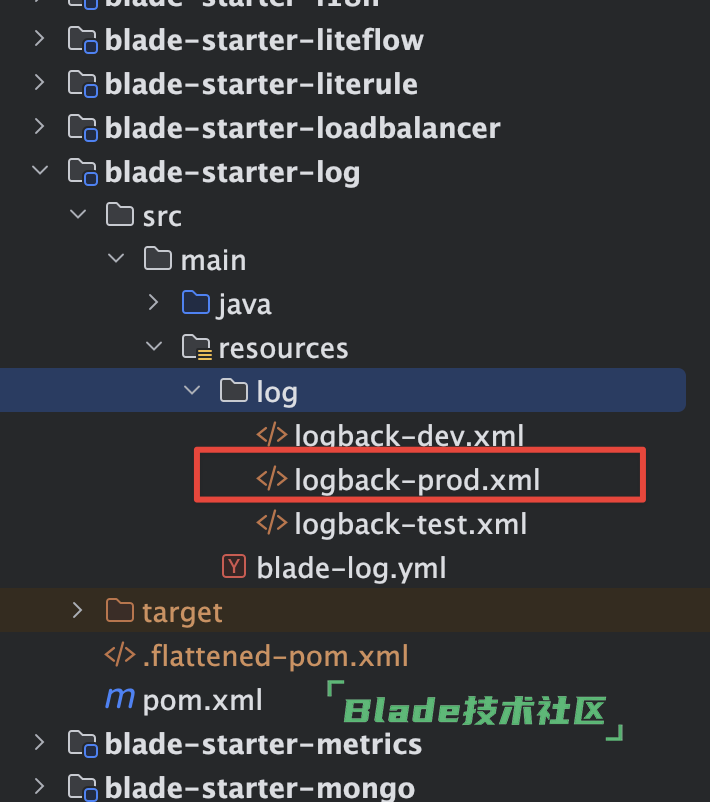Expand the target folder
This screenshot has height=802, width=710.
point(78,611)
